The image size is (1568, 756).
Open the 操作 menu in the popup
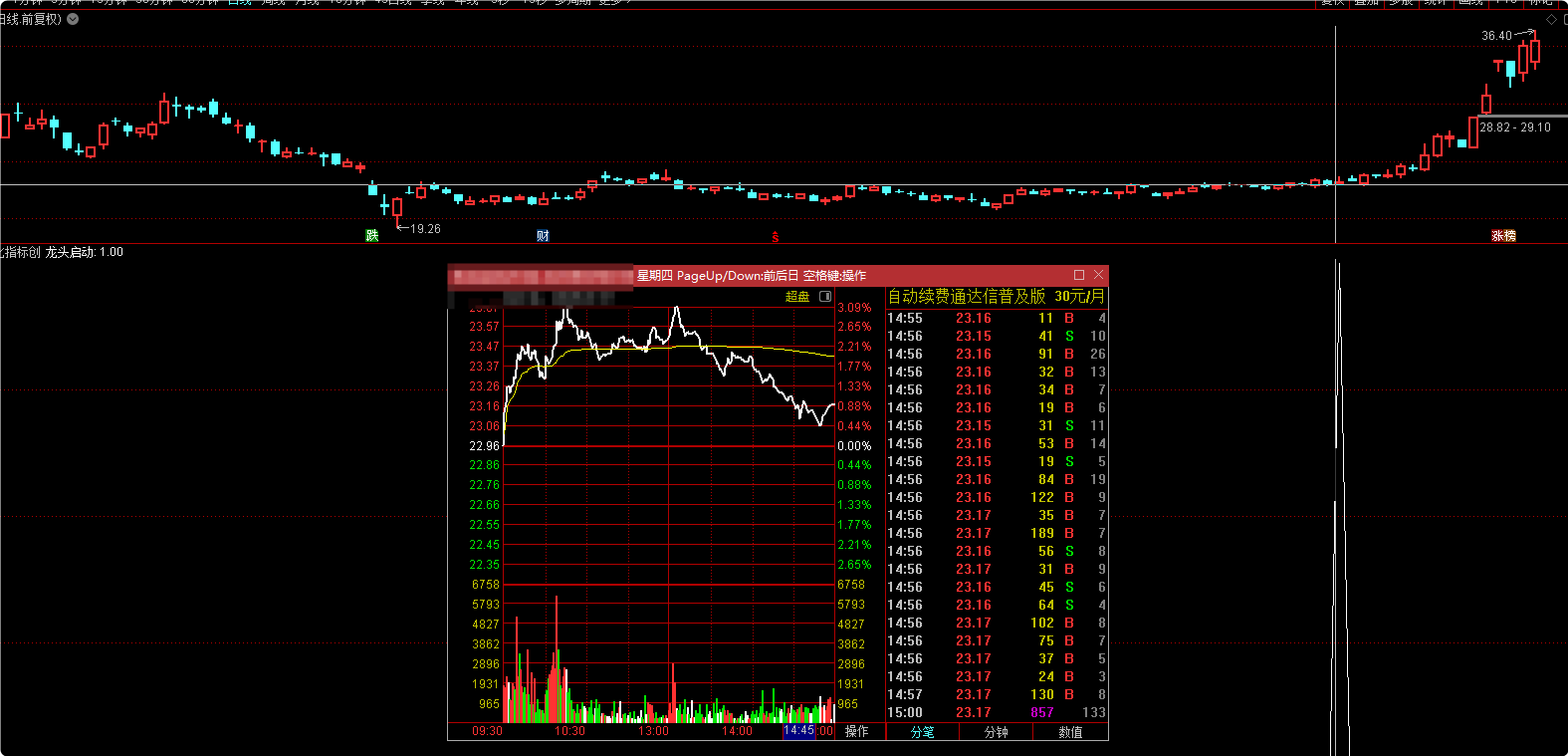tap(857, 731)
